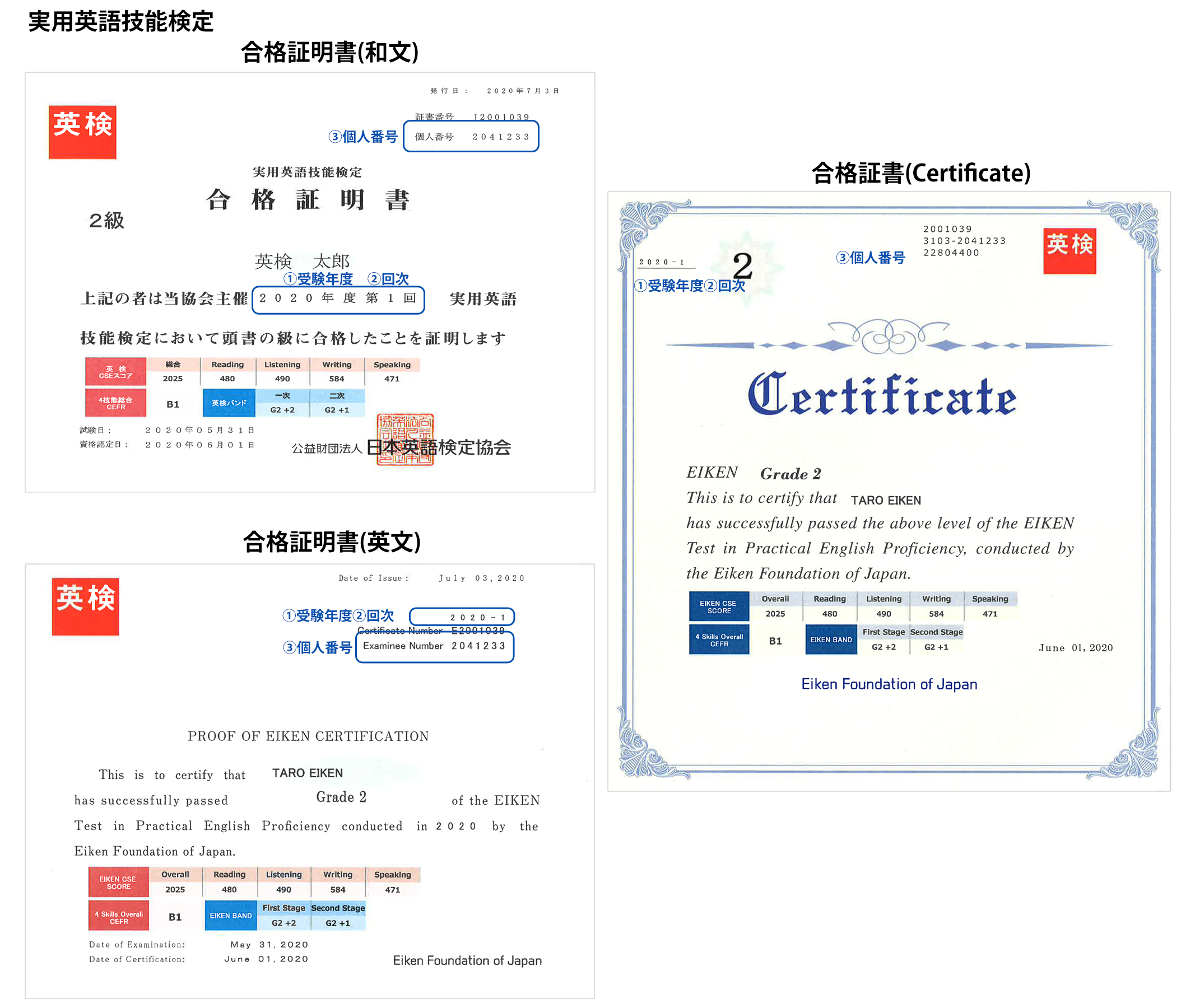Screen dimensions: 1195x1008
Task: Click the blue EIKEN CSE SCORE label
Action: tap(719, 606)
